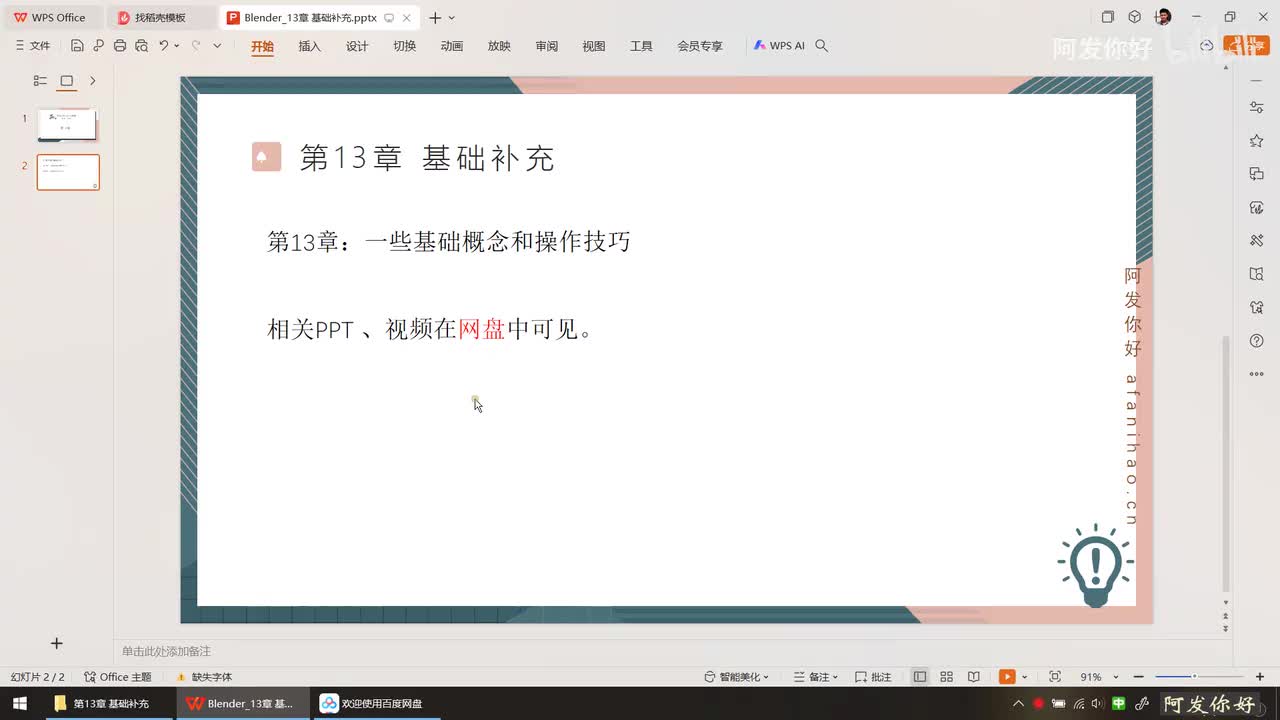Click the Print Preview icon
The image size is (1280, 720).
pos(141,46)
